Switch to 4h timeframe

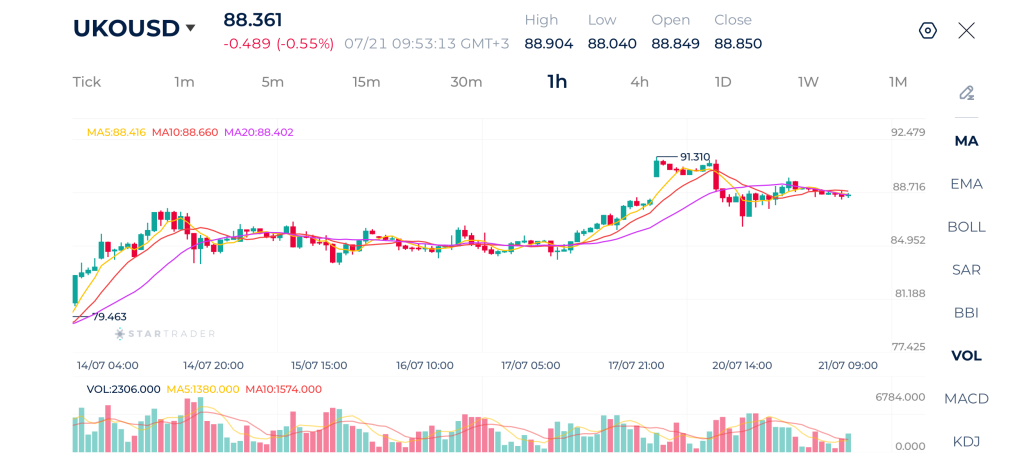(639, 82)
